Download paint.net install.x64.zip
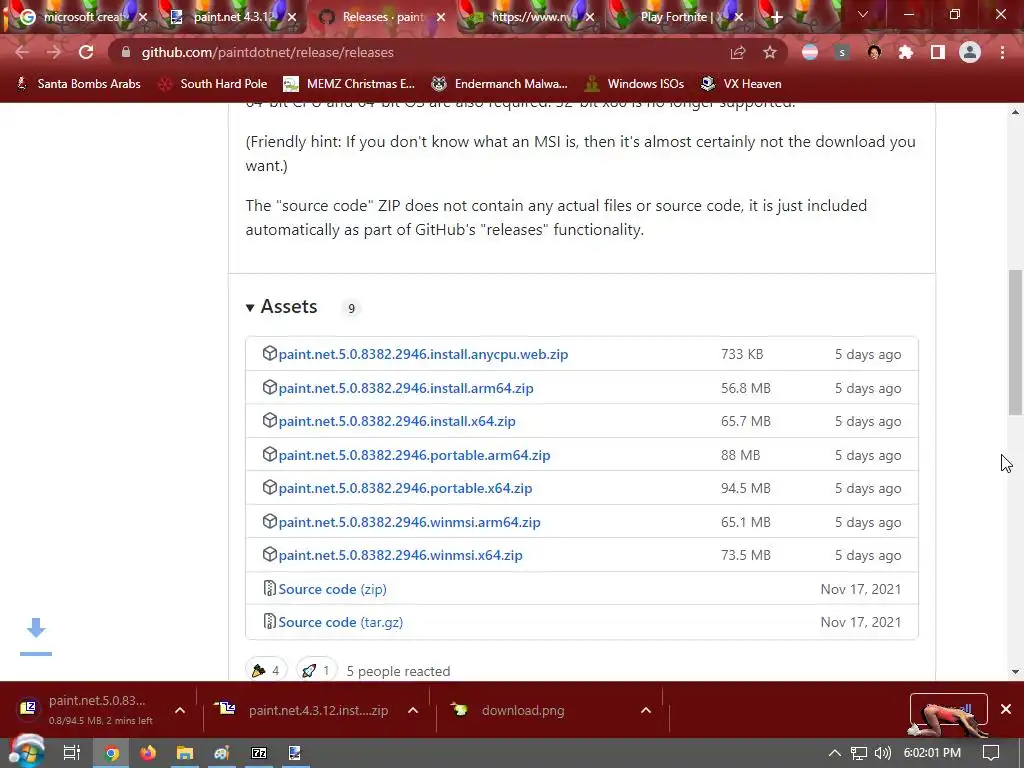Screen dimensions: 1024x768 pyautogui.click(x=397, y=421)
